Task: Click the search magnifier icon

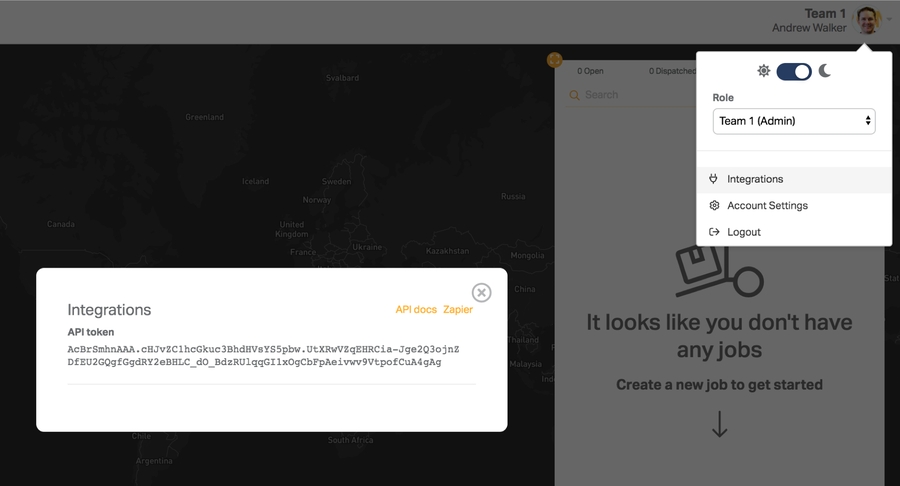Action: click(x=575, y=95)
